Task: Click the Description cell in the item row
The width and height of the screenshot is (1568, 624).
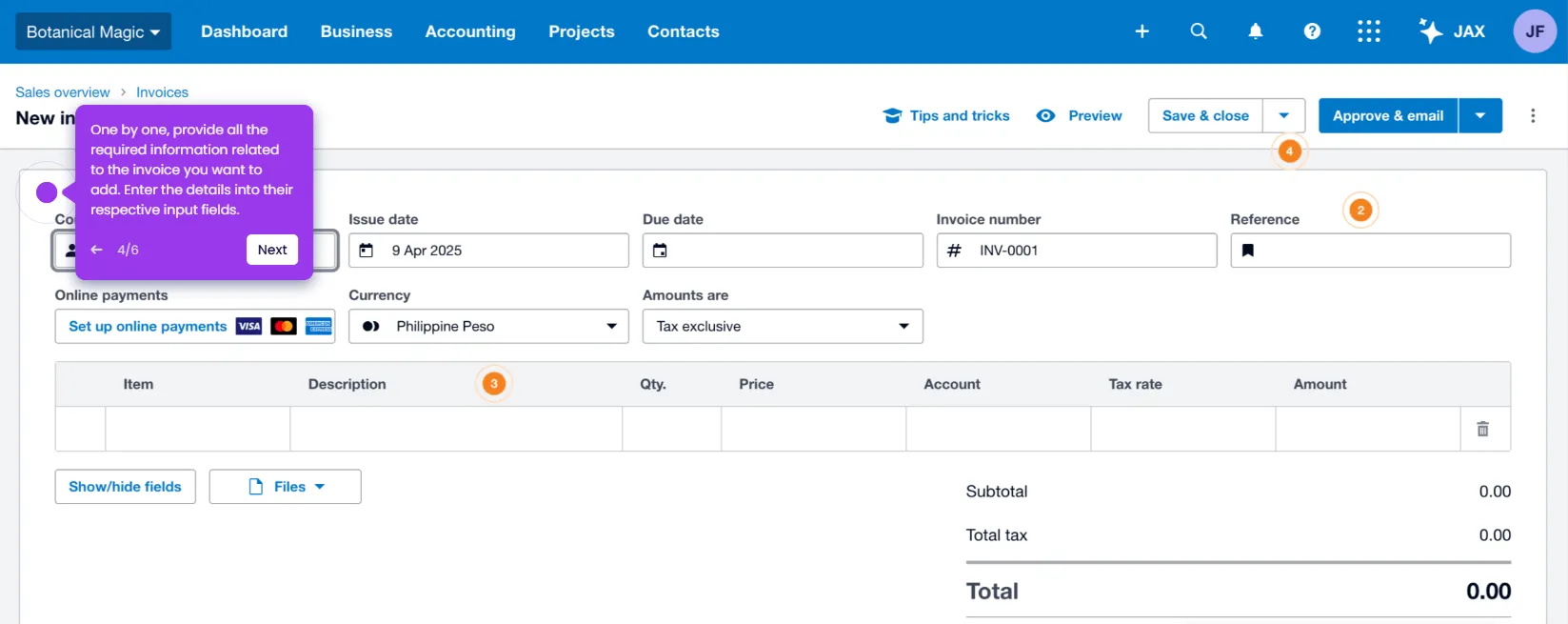Action: [456, 429]
